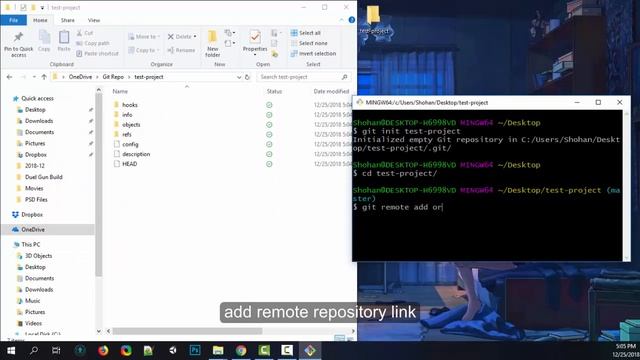The image size is (640, 360).
Task: Click Select none in ribbon
Action: point(309,43)
